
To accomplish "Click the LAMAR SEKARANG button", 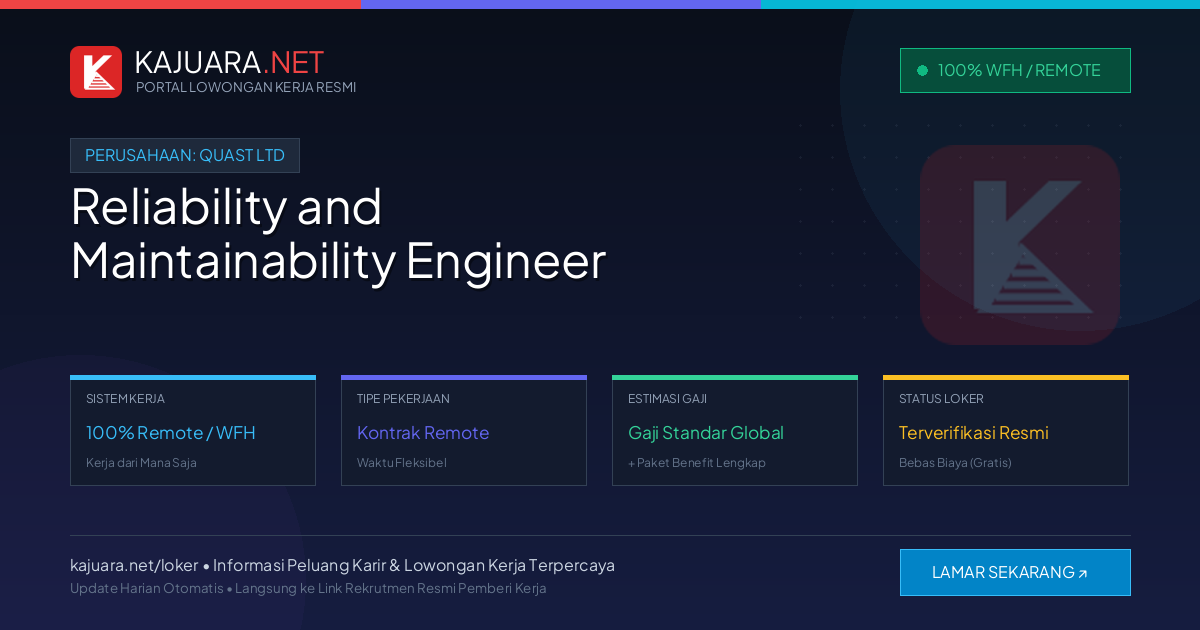I will [1015, 572].
